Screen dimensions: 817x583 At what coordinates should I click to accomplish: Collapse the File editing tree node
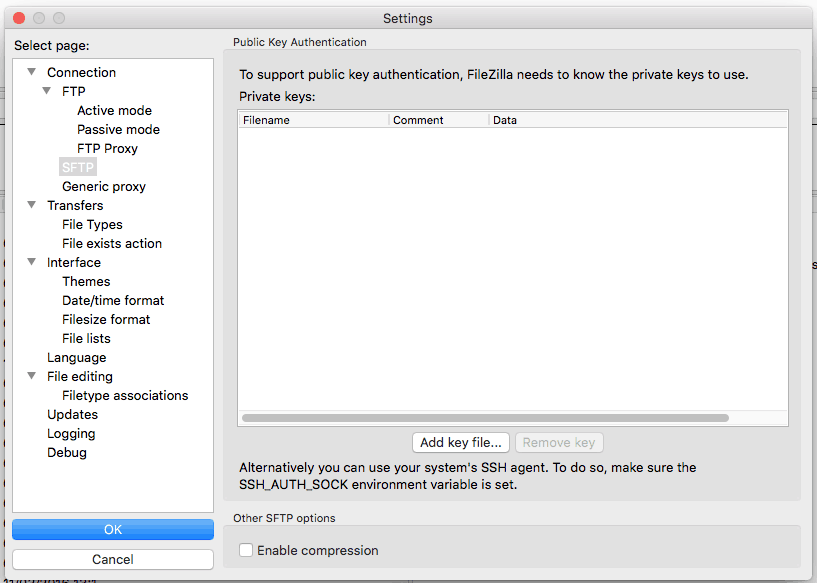tap(32, 376)
